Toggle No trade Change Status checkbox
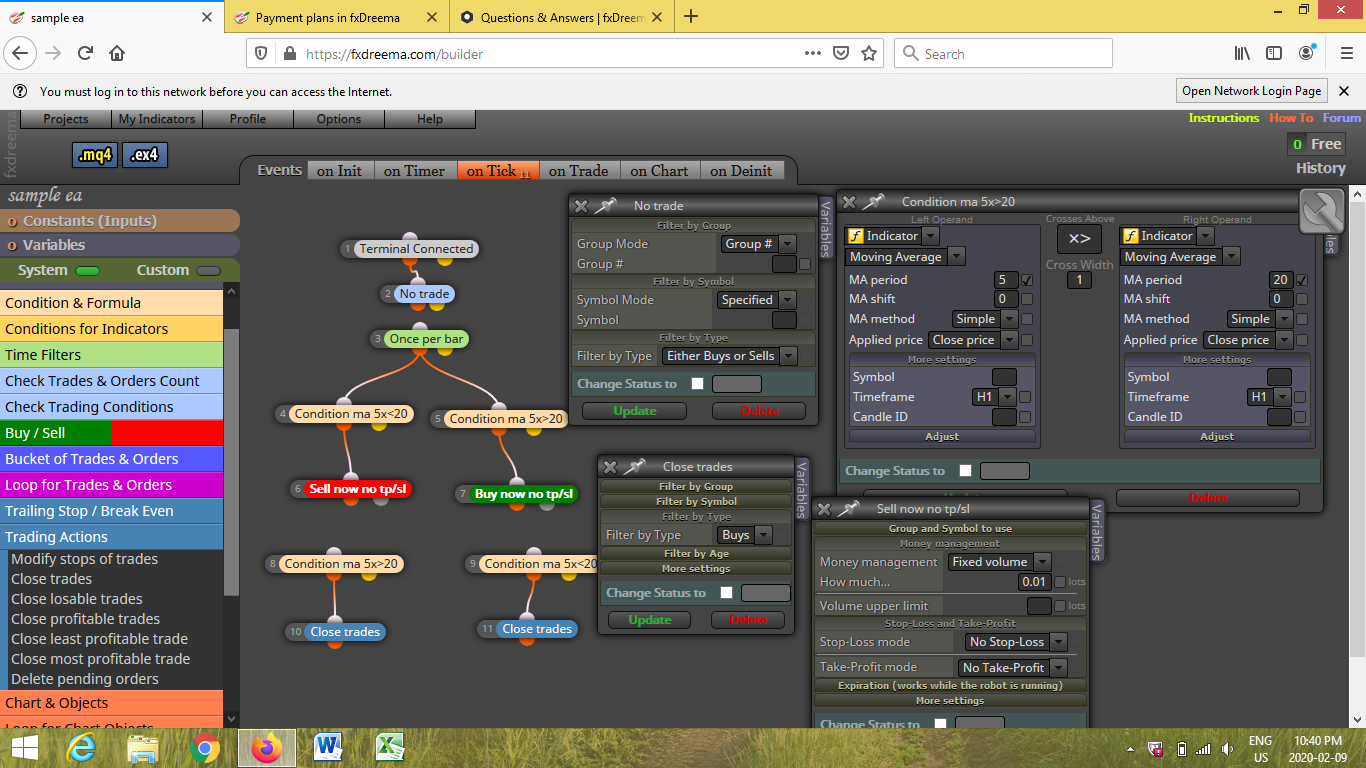 point(697,384)
